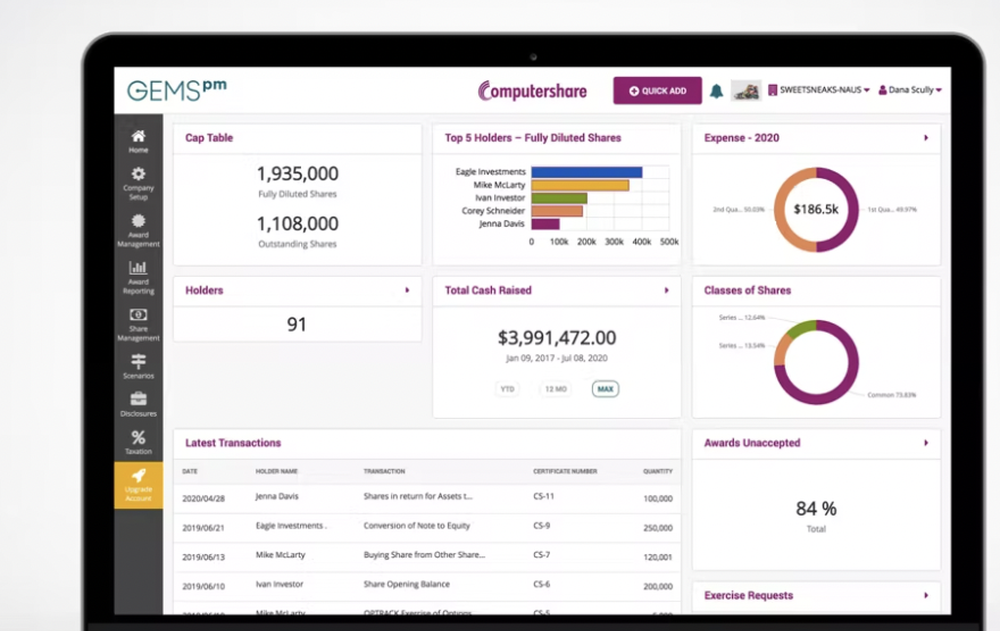
Task: Click the 84 % awards total
Action: [816, 509]
